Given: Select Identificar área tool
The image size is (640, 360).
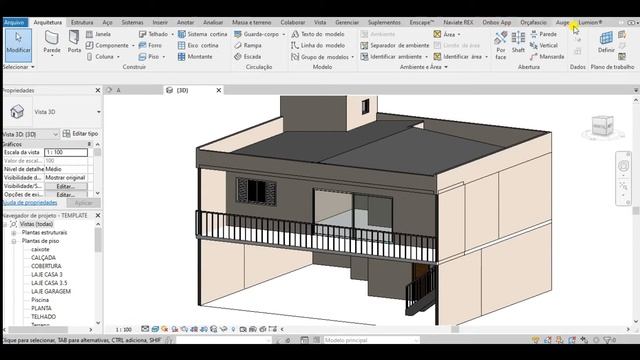Looking at the screenshot, I should [458, 57].
